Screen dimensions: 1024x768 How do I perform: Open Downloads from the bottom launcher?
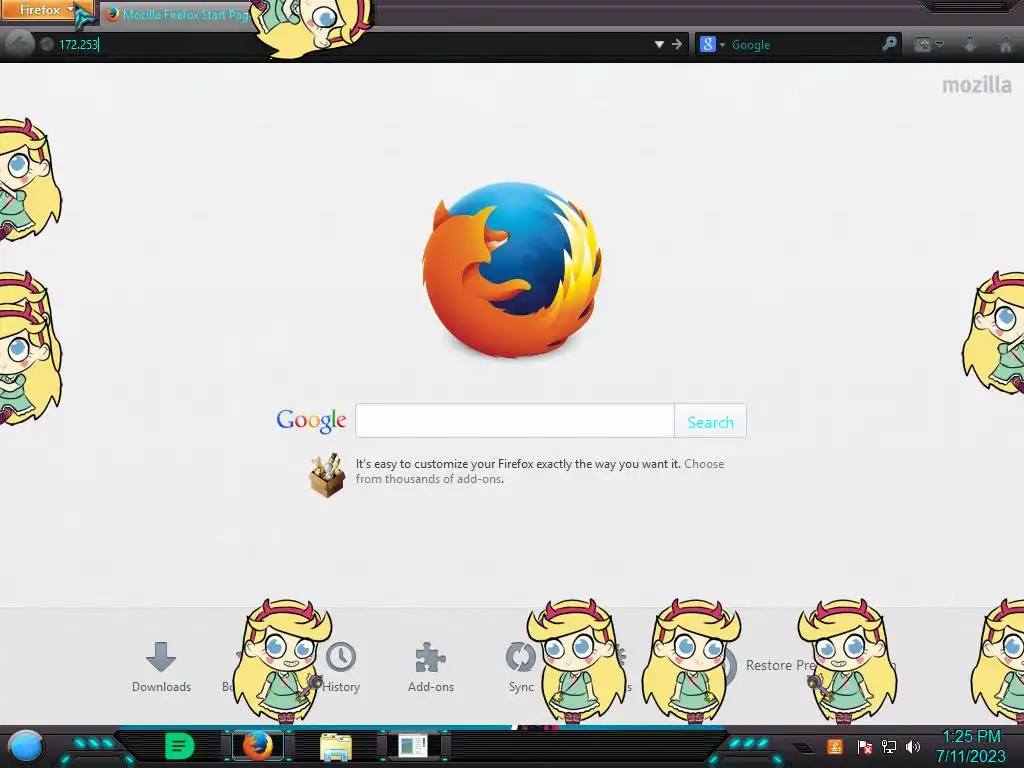click(161, 667)
